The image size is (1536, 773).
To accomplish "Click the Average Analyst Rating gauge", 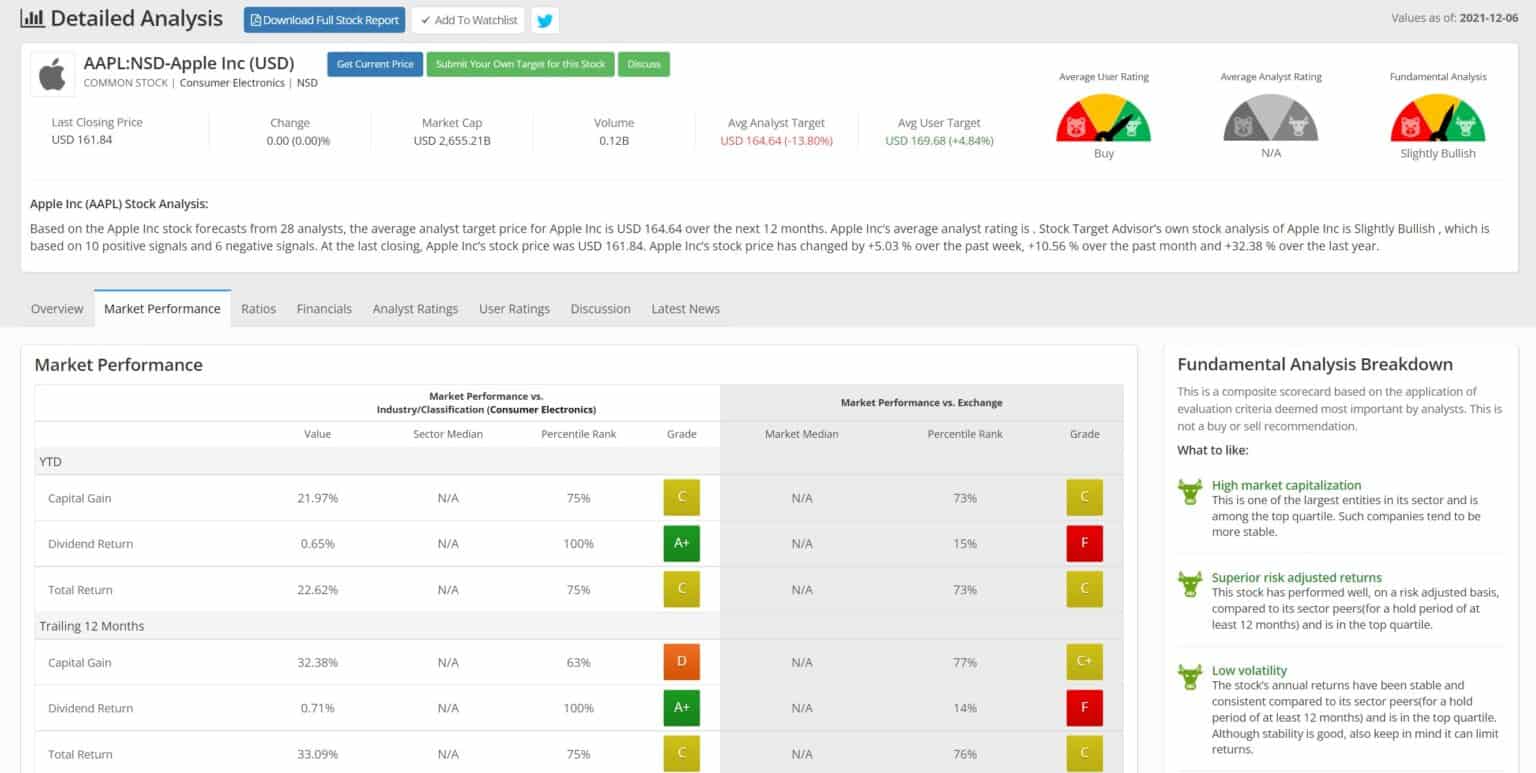I will pyautogui.click(x=1270, y=118).
